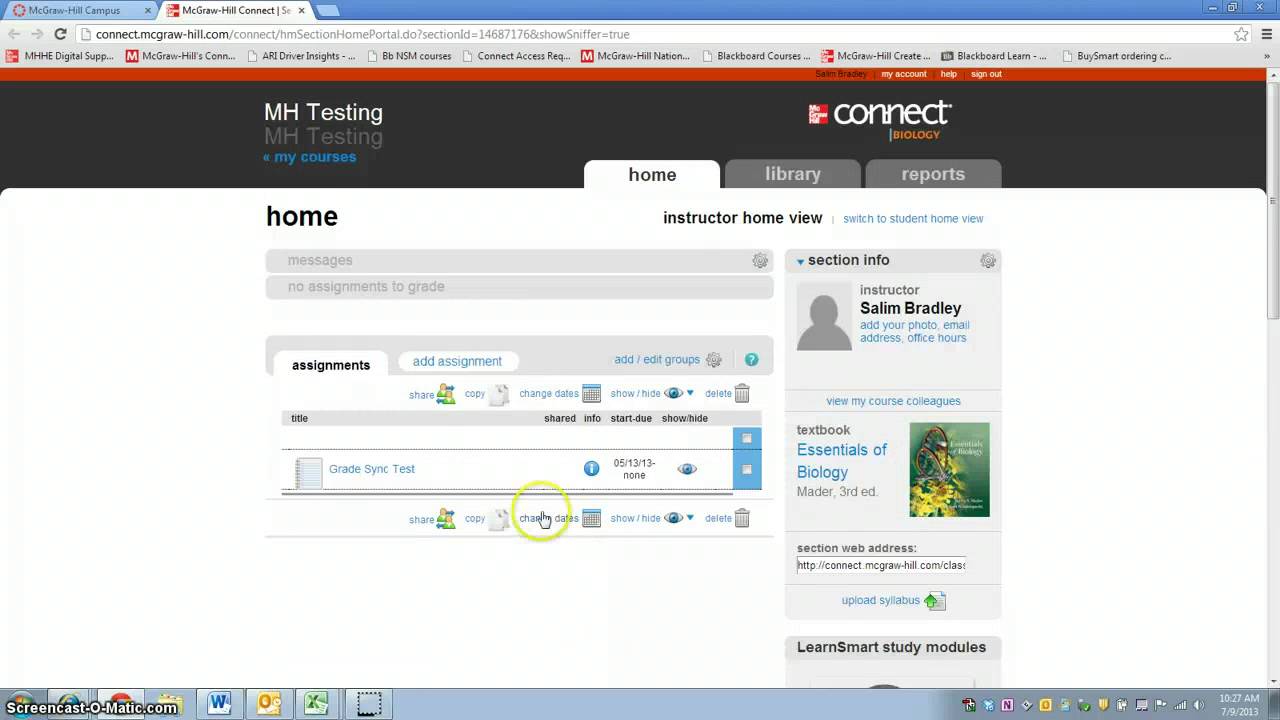The width and height of the screenshot is (1280, 720).
Task: Open the section info gear icon
Action: click(x=988, y=260)
